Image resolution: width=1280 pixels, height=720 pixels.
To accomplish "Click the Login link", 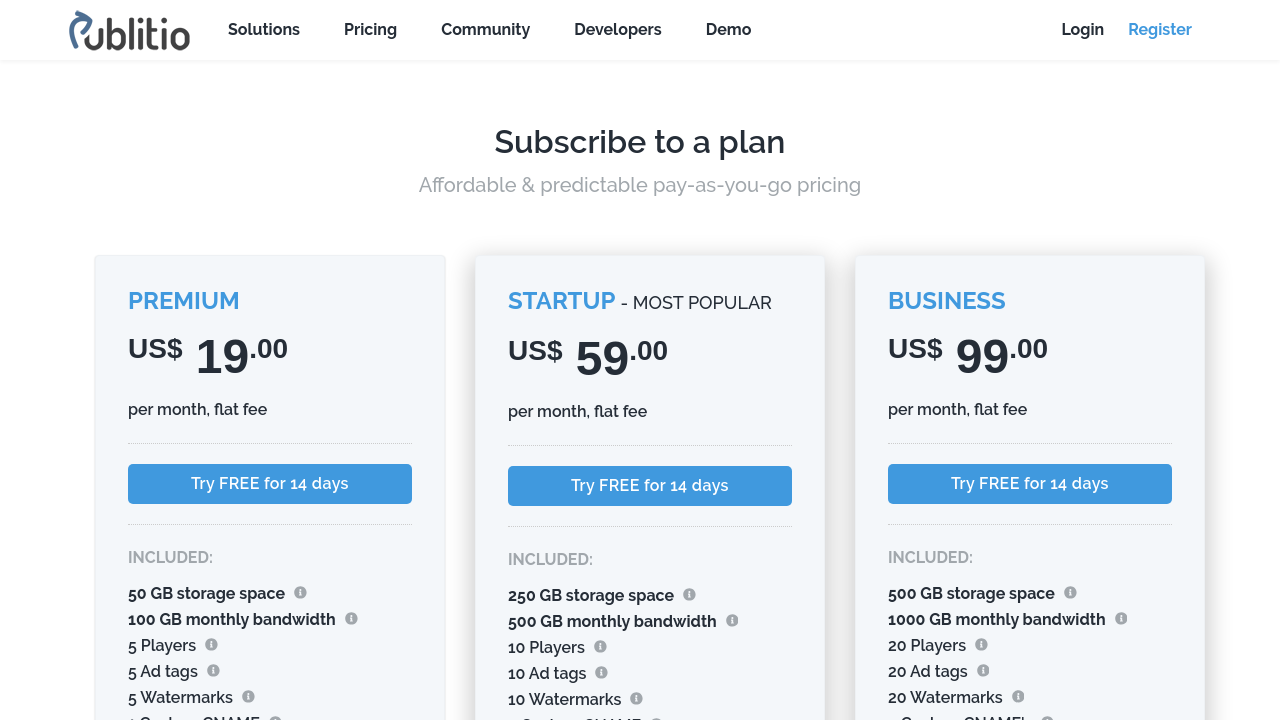I will (x=1082, y=30).
